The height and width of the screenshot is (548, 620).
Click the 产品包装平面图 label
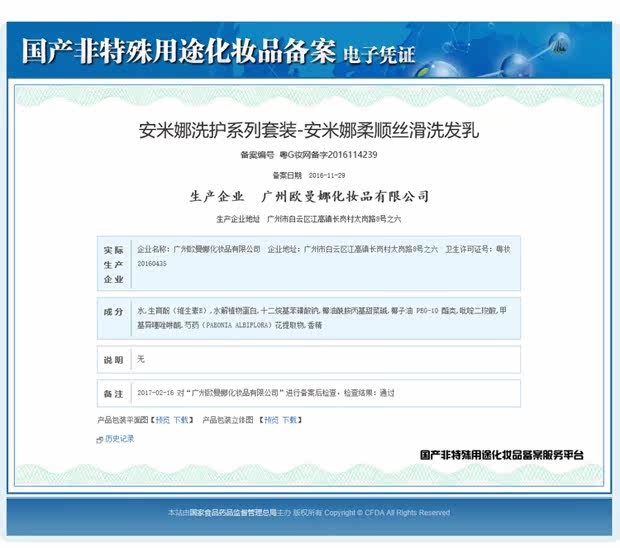(123, 420)
